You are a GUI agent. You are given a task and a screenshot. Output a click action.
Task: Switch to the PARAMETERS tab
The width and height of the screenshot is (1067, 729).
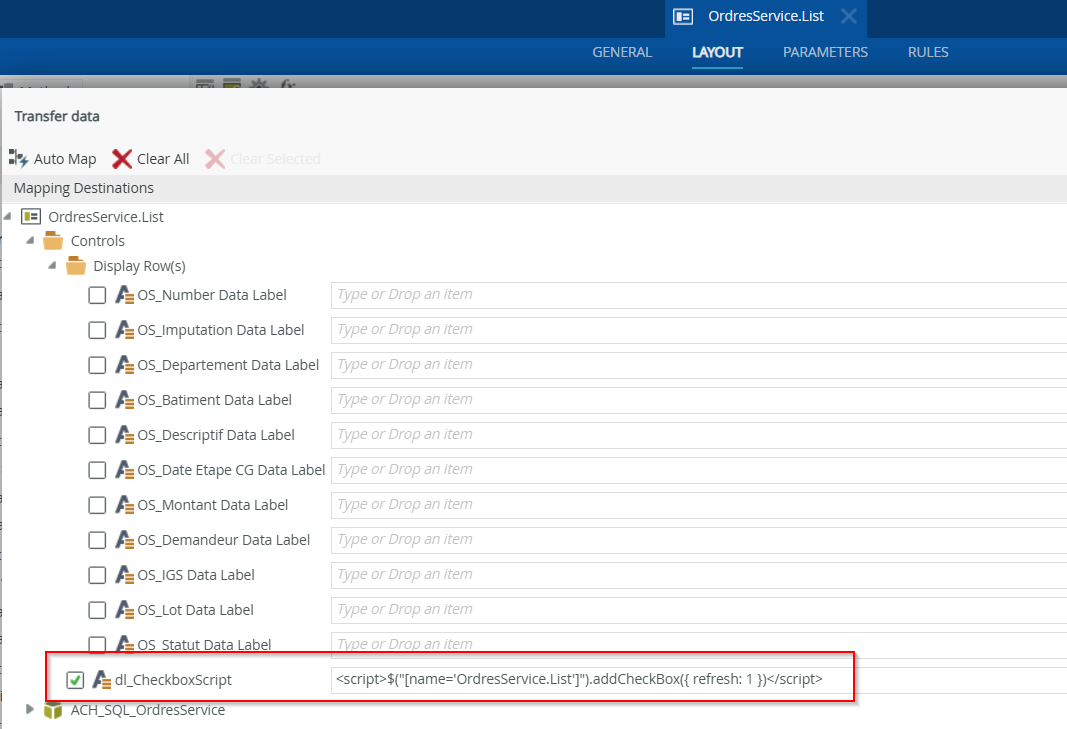(x=825, y=52)
